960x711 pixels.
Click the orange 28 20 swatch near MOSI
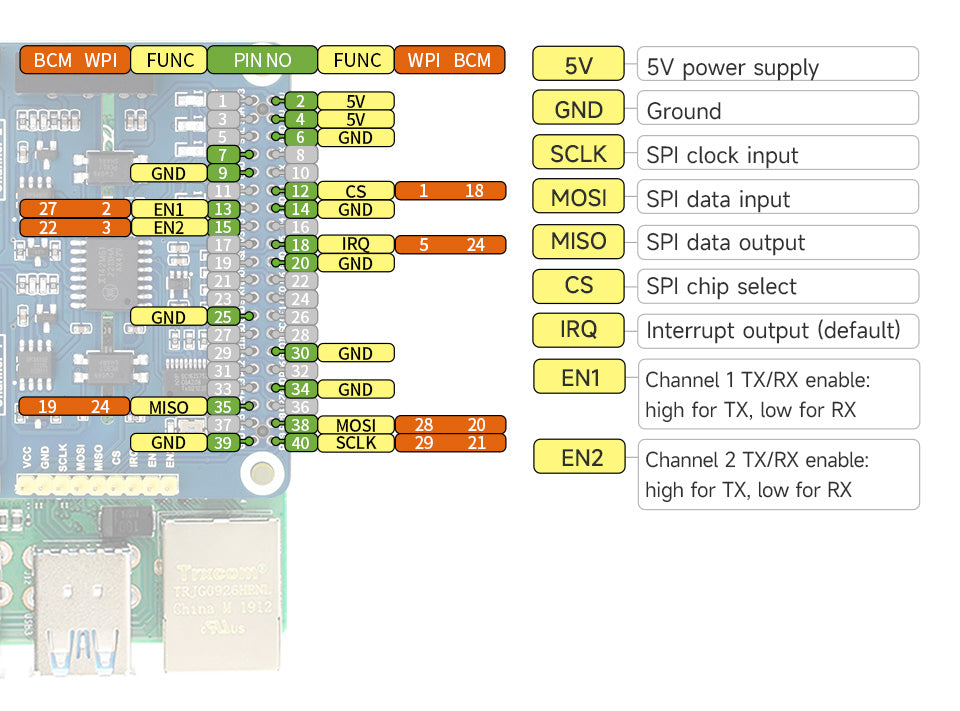coord(451,425)
